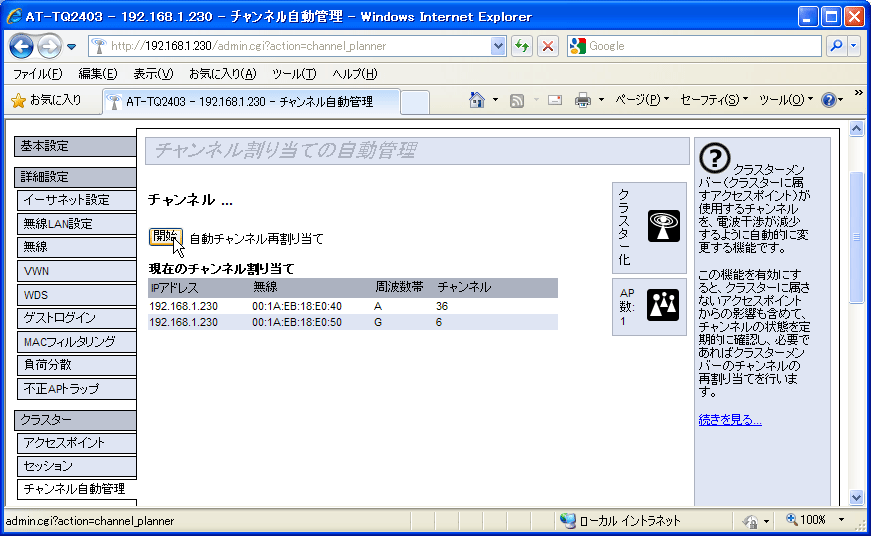This screenshot has height=536, width=871.
Task: Open the ファイル(F) menu
Action: click(x=38, y=74)
